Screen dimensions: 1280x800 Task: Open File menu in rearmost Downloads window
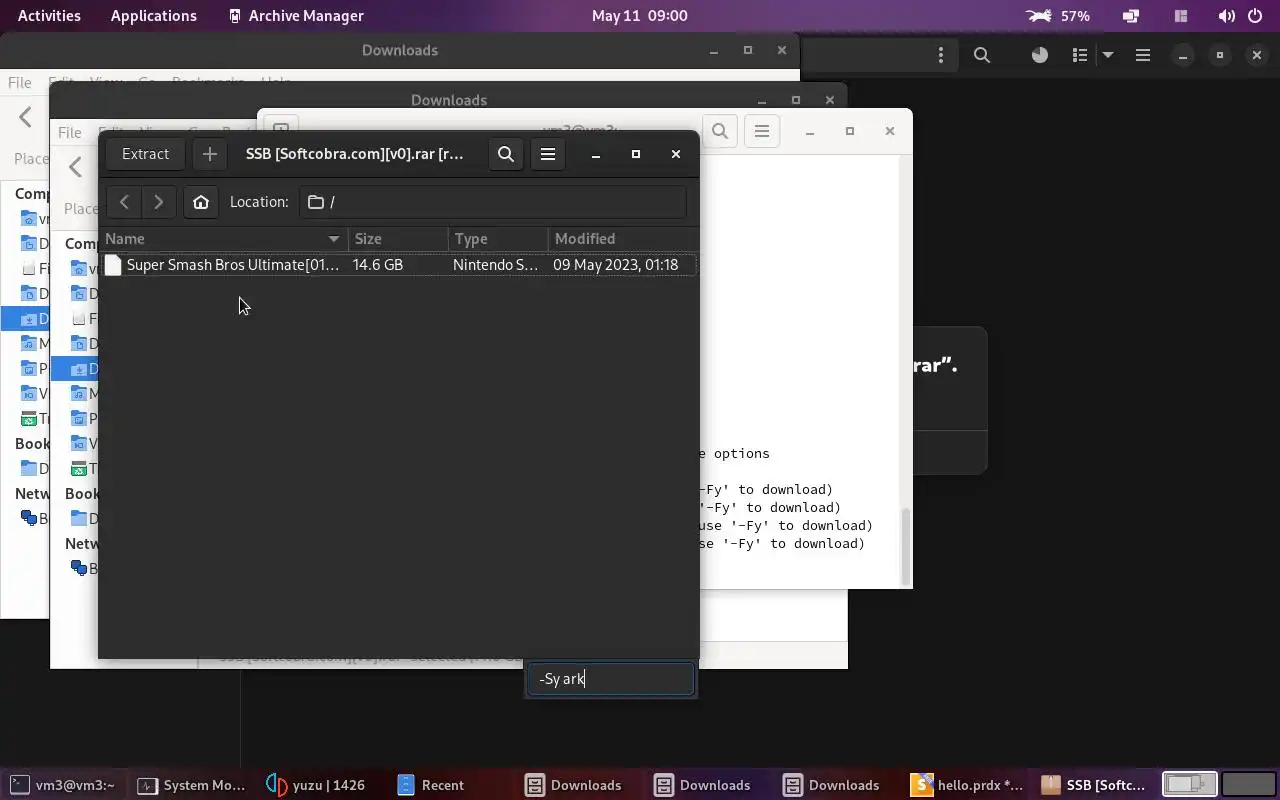[x=19, y=83]
